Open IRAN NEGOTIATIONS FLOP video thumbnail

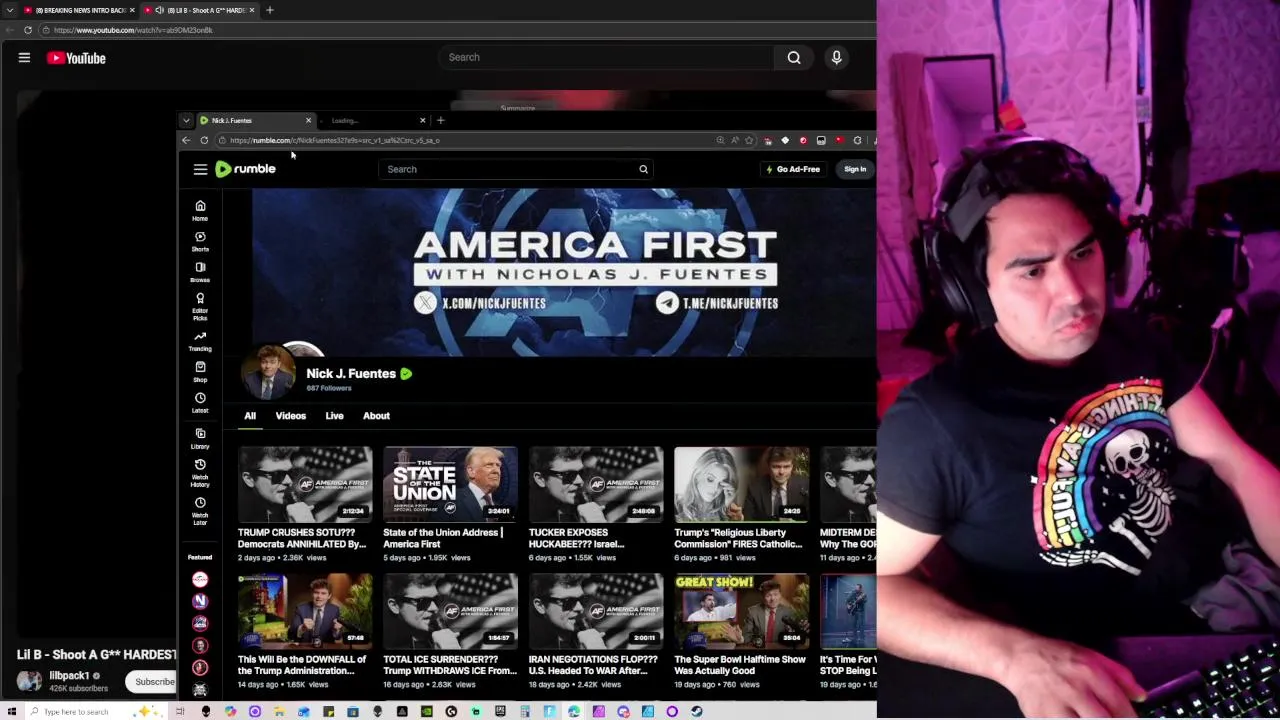(596, 611)
